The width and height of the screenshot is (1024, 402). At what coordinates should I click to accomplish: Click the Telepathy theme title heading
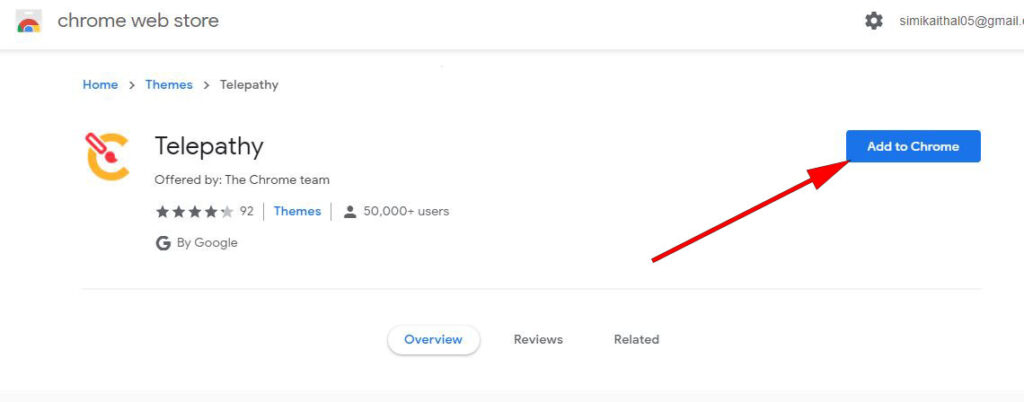click(x=209, y=146)
